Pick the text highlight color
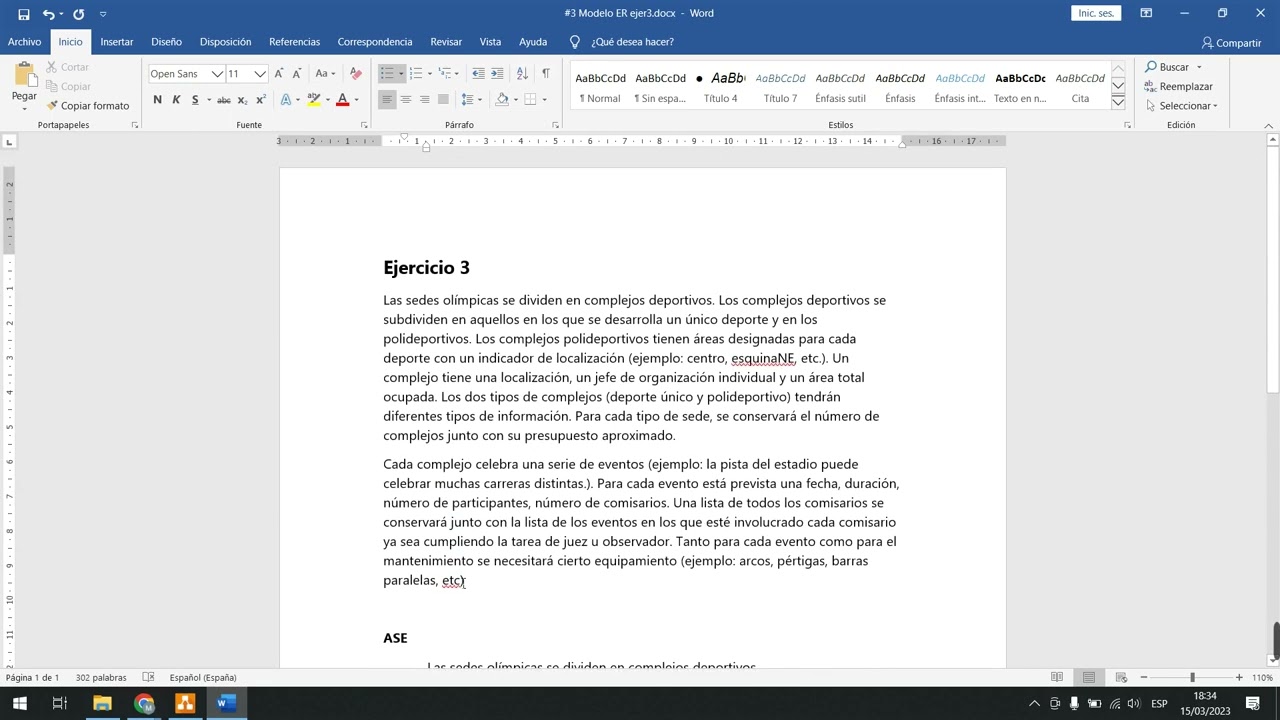This screenshot has width=1280, height=720. (x=314, y=100)
